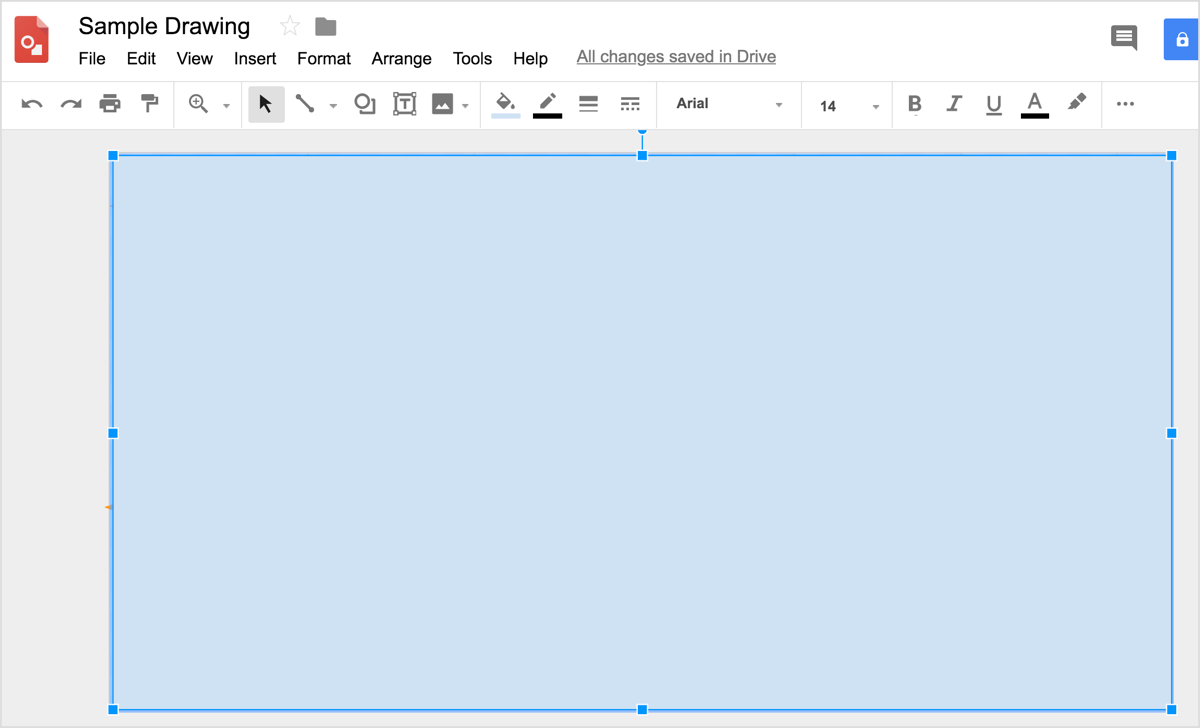1200x728 pixels.
Task: Toggle Underline formatting
Action: 993,105
